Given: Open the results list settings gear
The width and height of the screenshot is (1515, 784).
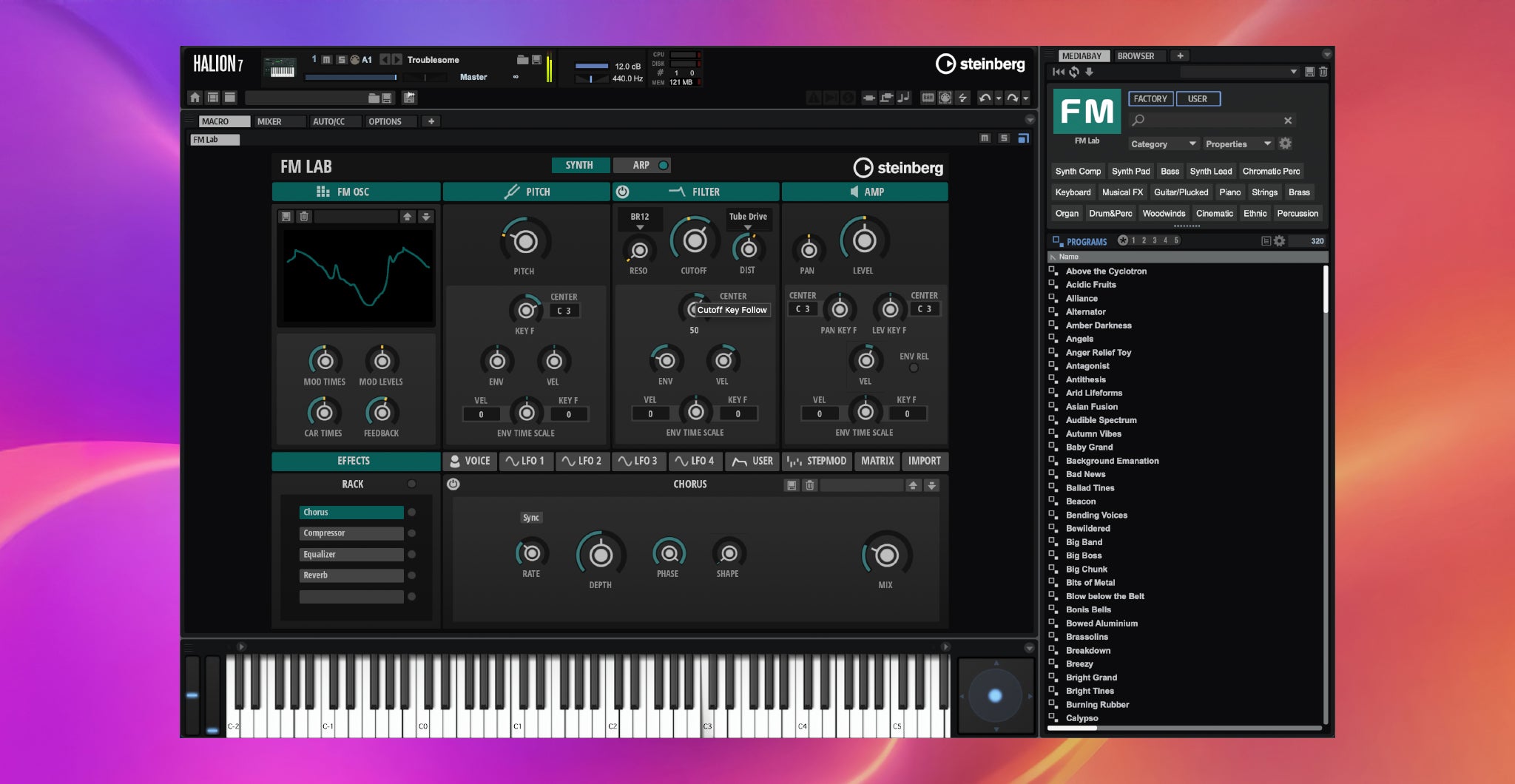Looking at the screenshot, I should [x=1280, y=241].
